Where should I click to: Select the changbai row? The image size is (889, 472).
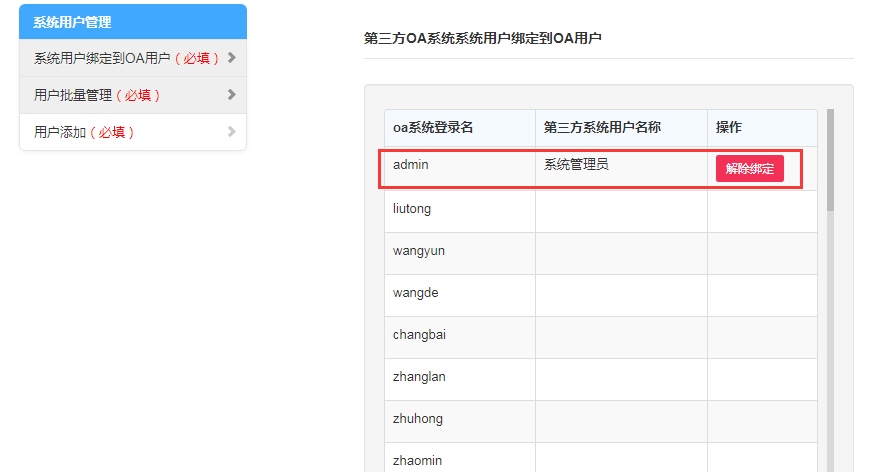[x=419, y=335]
